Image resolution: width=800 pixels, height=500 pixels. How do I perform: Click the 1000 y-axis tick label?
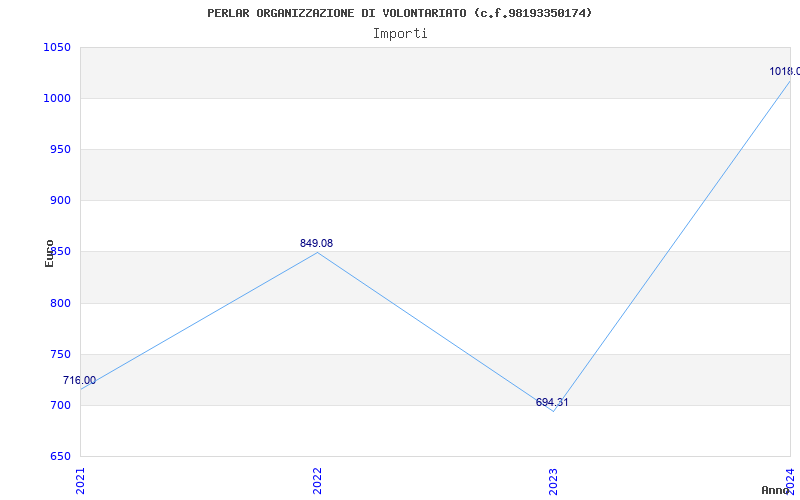pos(57,98)
